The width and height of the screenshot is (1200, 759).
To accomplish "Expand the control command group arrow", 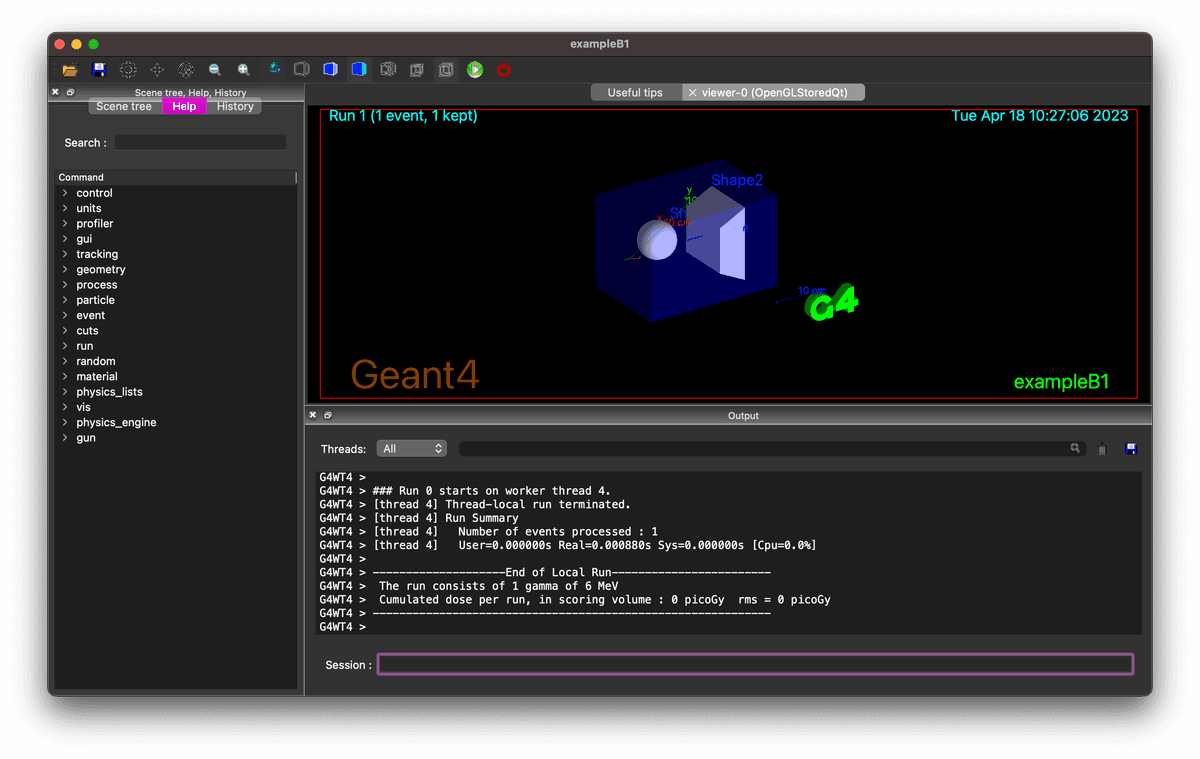I will tap(65, 193).
